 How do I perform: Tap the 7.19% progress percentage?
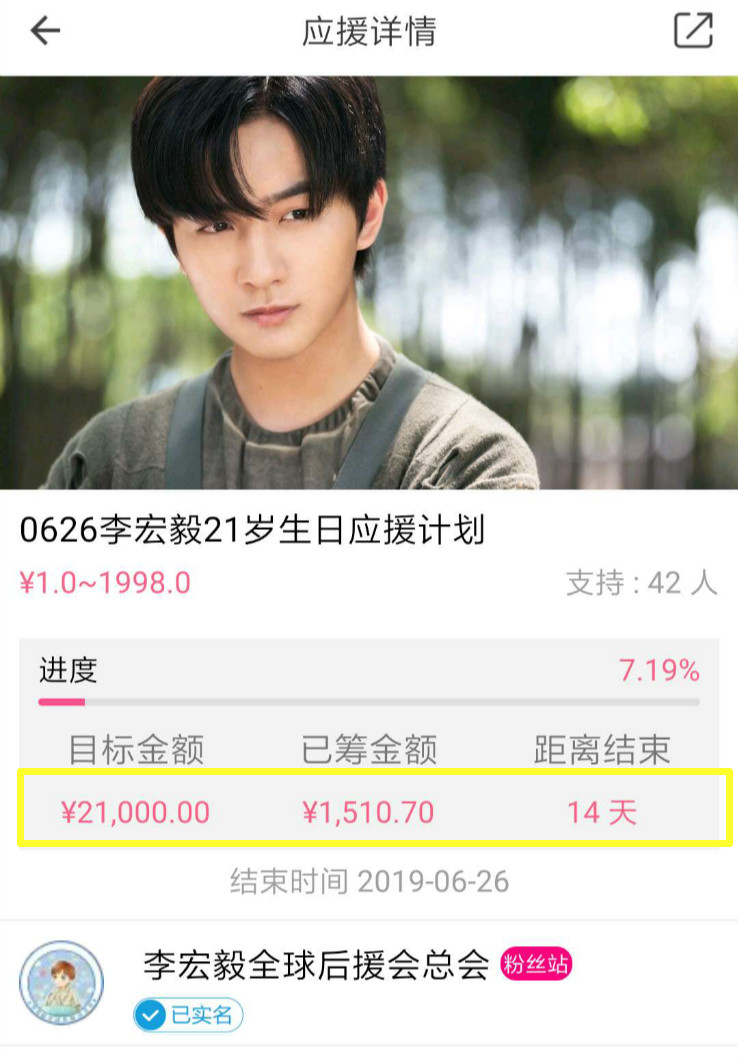pos(660,671)
